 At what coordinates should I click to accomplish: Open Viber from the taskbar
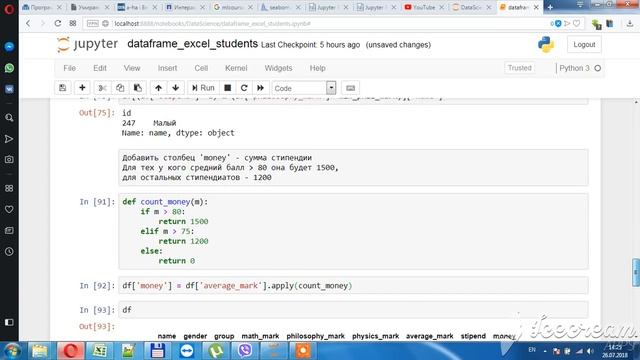coord(244,351)
